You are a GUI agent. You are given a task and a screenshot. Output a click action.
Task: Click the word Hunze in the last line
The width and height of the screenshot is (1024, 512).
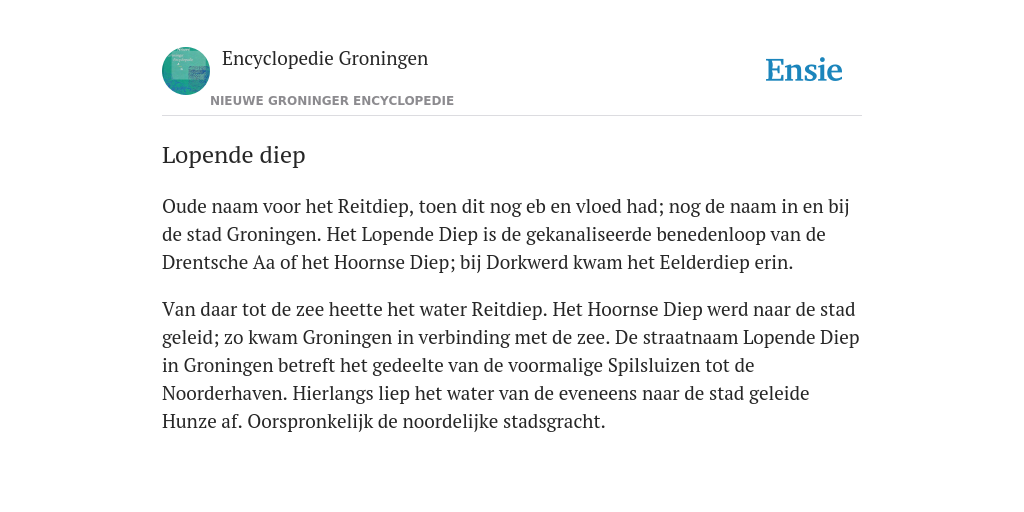tap(184, 421)
